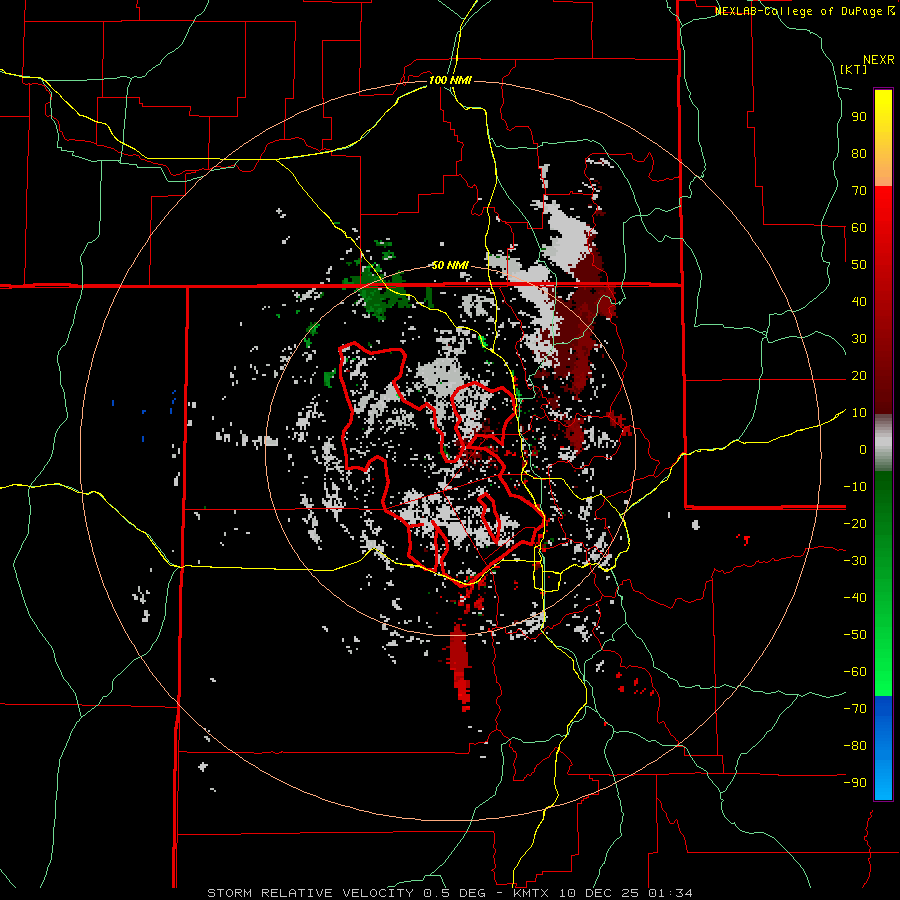Image resolution: width=900 pixels, height=900 pixels.
Task: Click the -10 value on the velocity scale
Action: click(x=855, y=487)
